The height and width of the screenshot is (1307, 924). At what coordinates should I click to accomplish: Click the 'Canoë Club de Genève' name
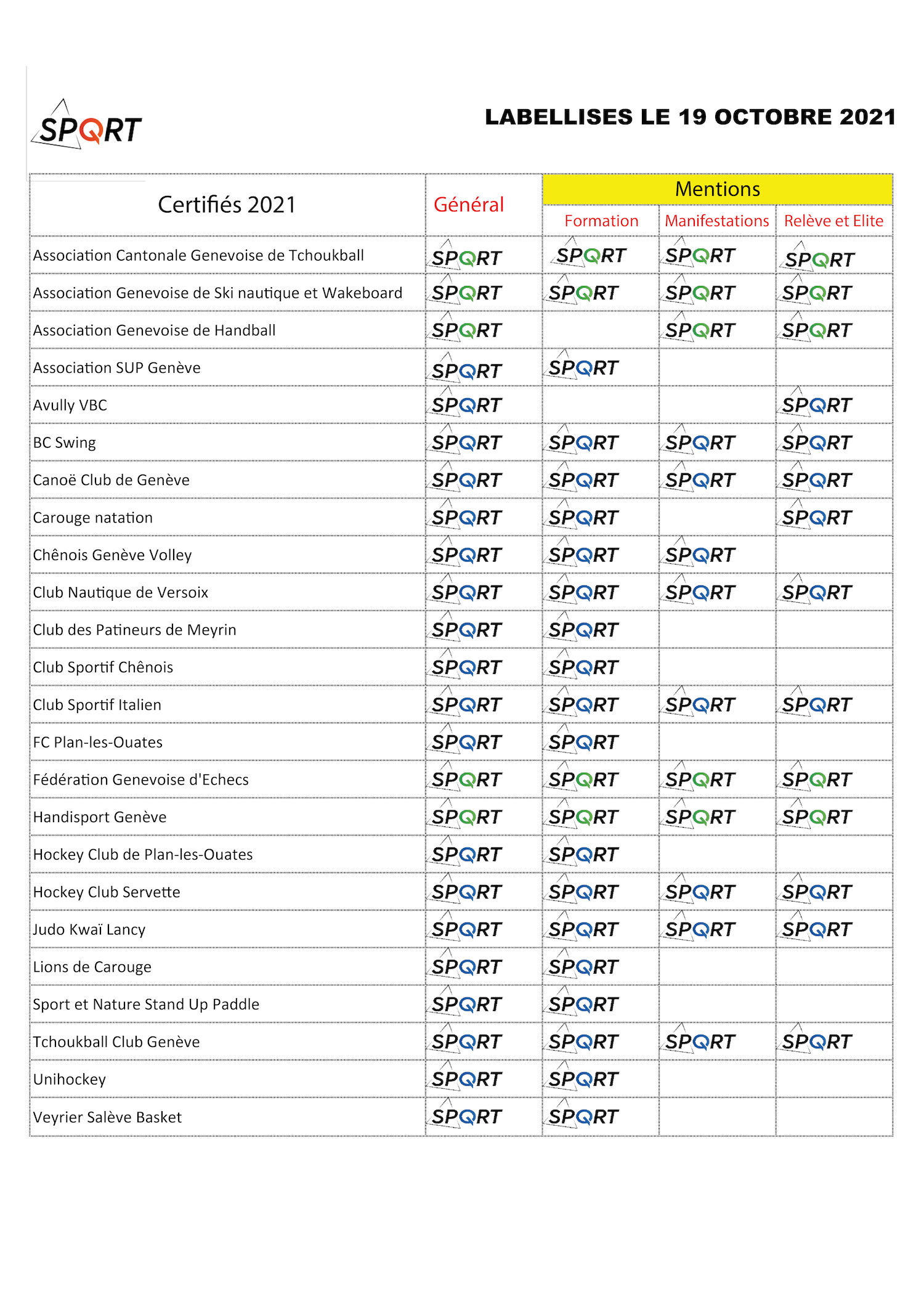pyautogui.click(x=111, y=480)
